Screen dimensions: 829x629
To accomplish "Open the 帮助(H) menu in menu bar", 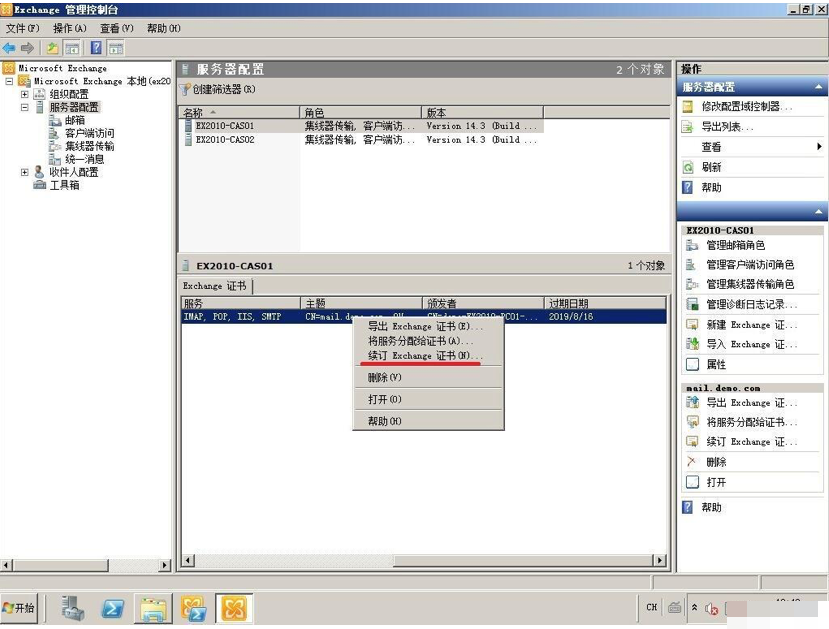I will (163, 28).
